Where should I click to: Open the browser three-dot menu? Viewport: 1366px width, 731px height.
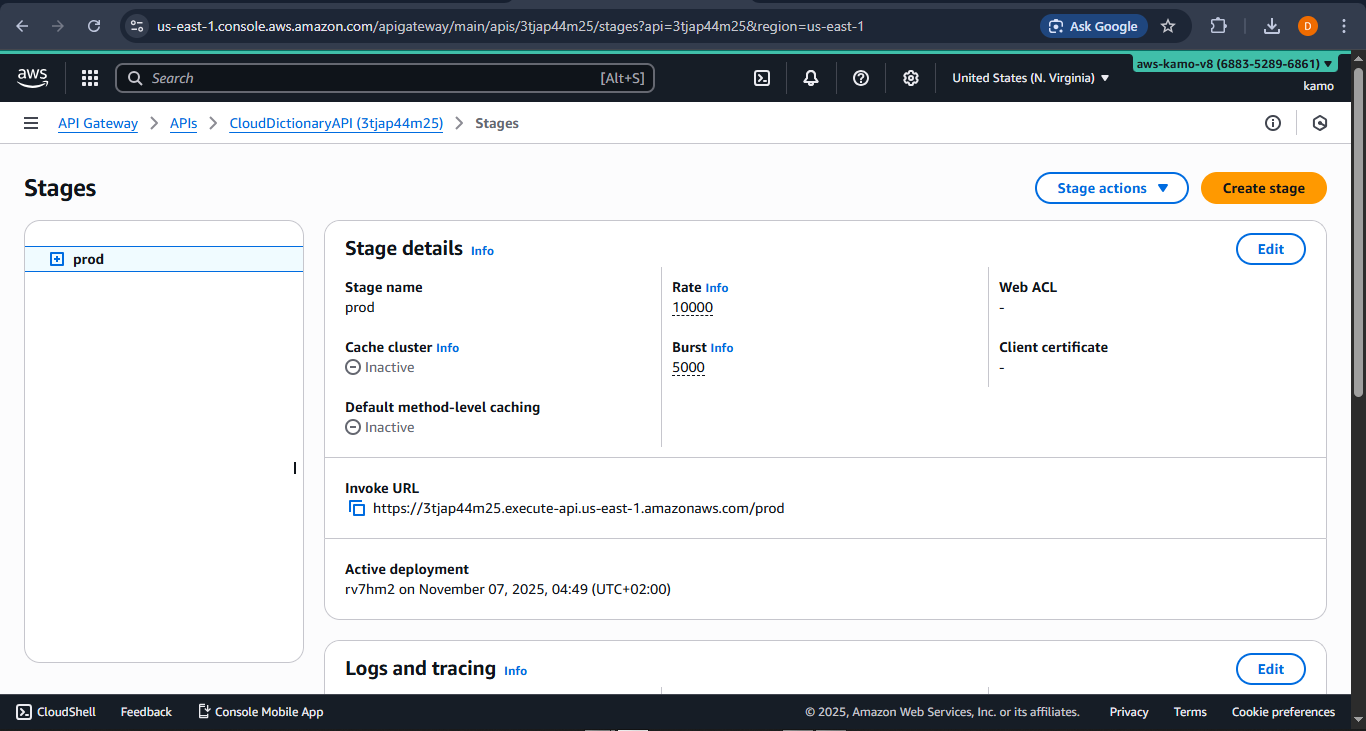click(x=1344, y=26)
